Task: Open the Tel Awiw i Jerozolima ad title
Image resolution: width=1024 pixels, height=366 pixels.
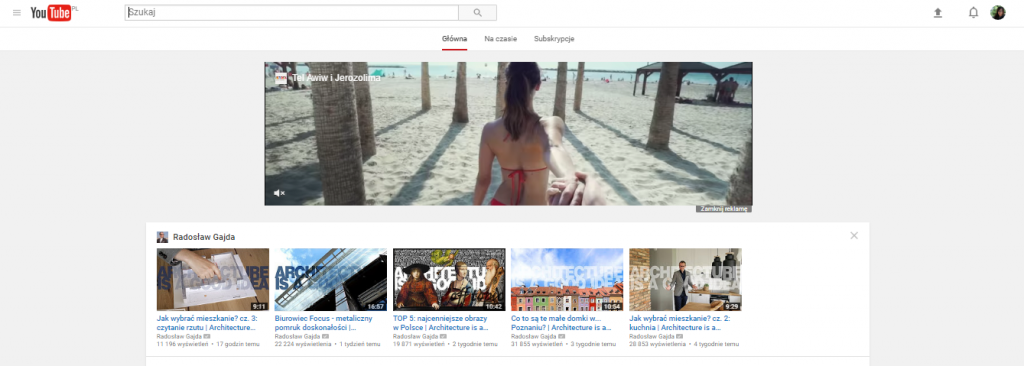Action: [x=336, y=78]
